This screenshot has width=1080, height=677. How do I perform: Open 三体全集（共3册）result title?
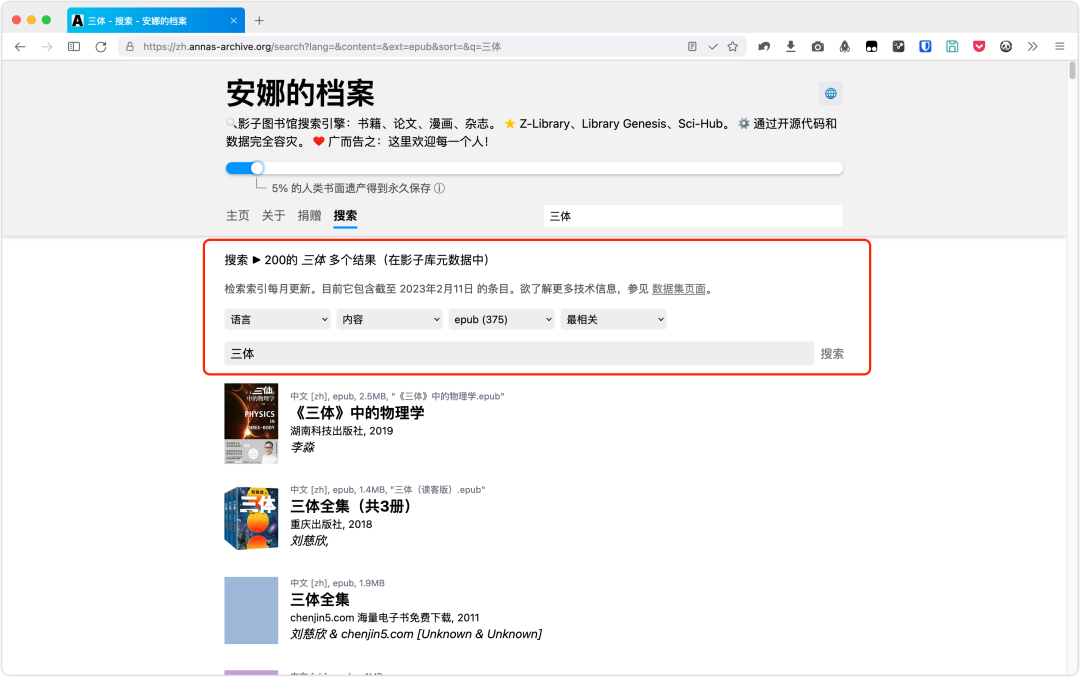(351, 506)
